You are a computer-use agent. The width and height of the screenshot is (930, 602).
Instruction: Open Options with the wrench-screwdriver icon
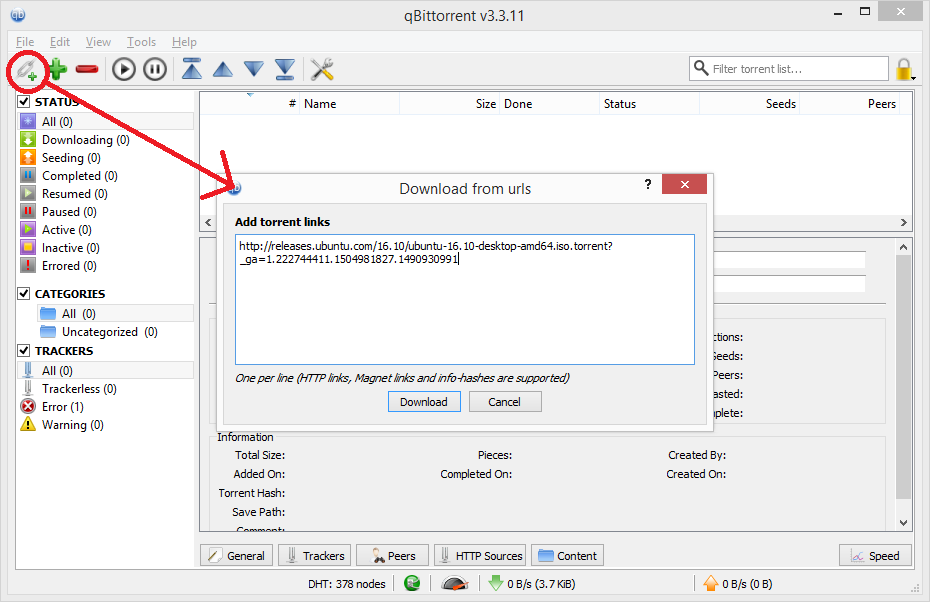coord(322,69)
